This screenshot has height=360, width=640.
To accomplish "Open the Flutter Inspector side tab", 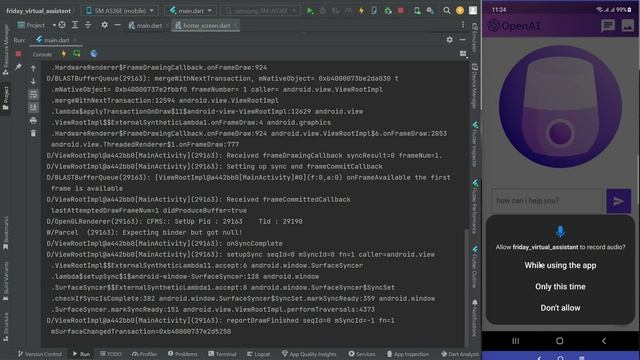I will pos(475,144).
